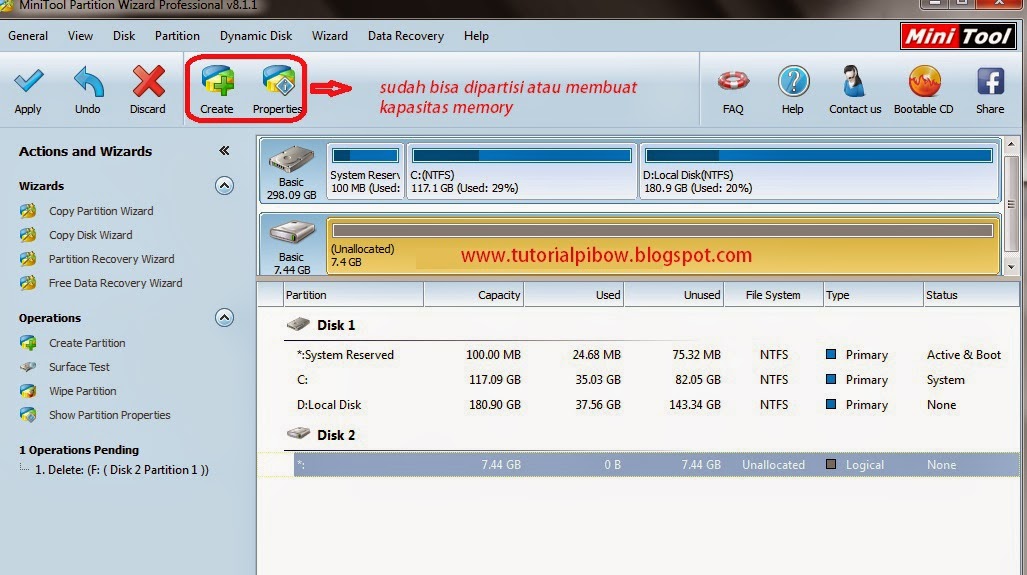The height and width of the screenshot is (575, 1027).
Task: Click the Surface Test link
Action: pos(79,367)
